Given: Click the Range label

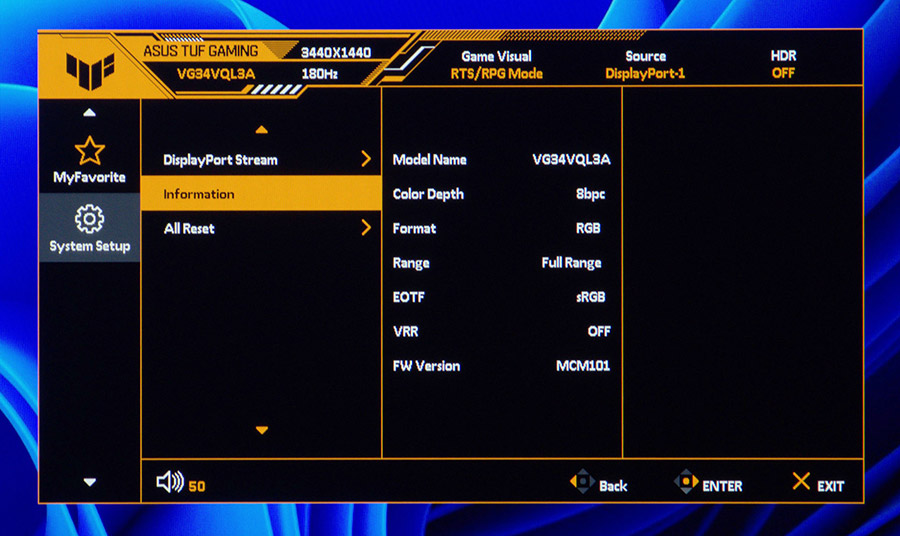Looking at the screenshot, I should click(411, 263).
